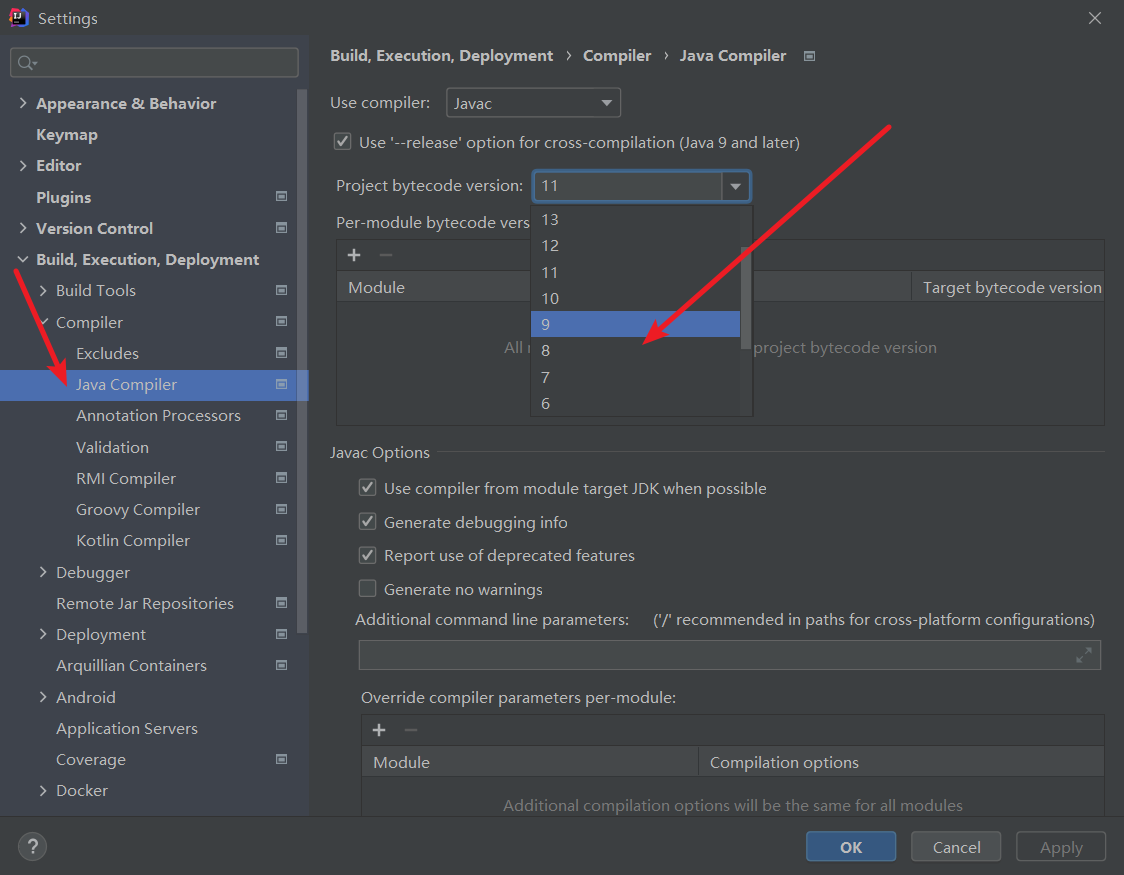Choose bytecode version 9 in dropdown list
This screenshot has height=875, width=1124.
635,324
